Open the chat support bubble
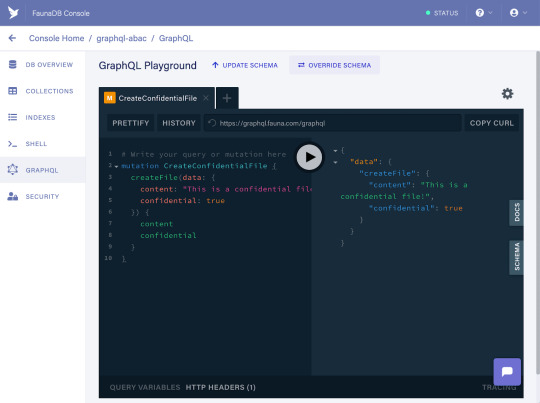Viewport: 540px width, 403px height. click(x=507, y=372)
